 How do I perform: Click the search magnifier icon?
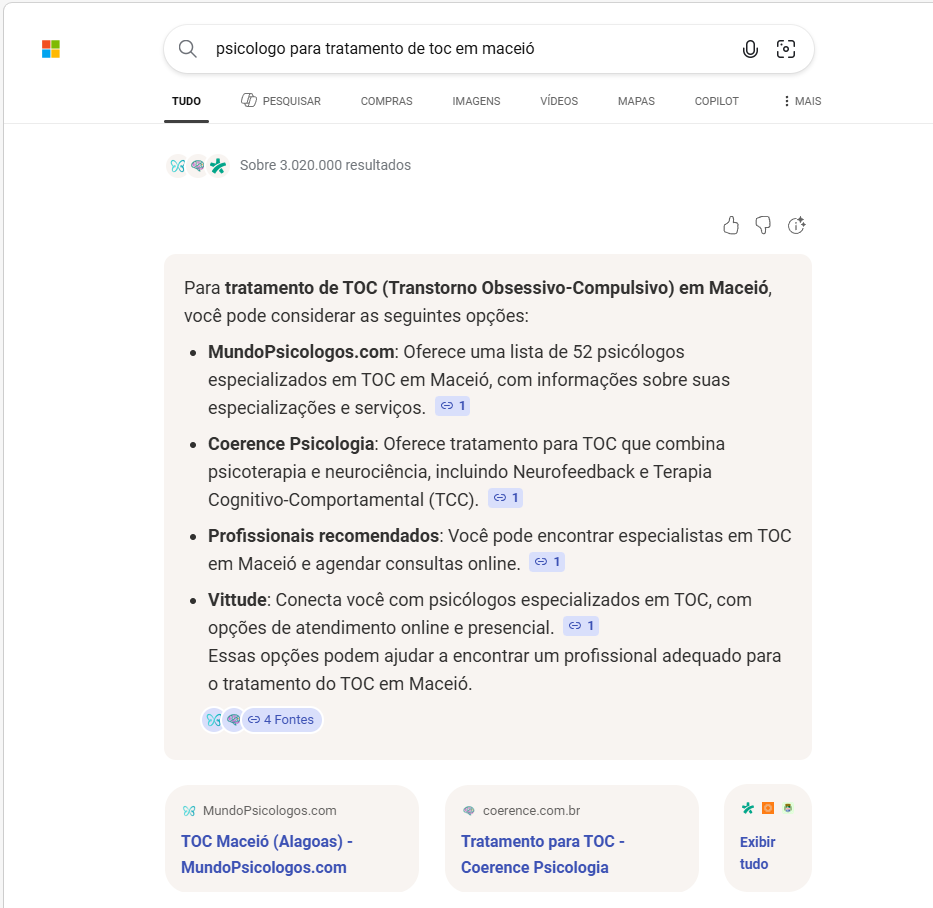pos(187,49)
